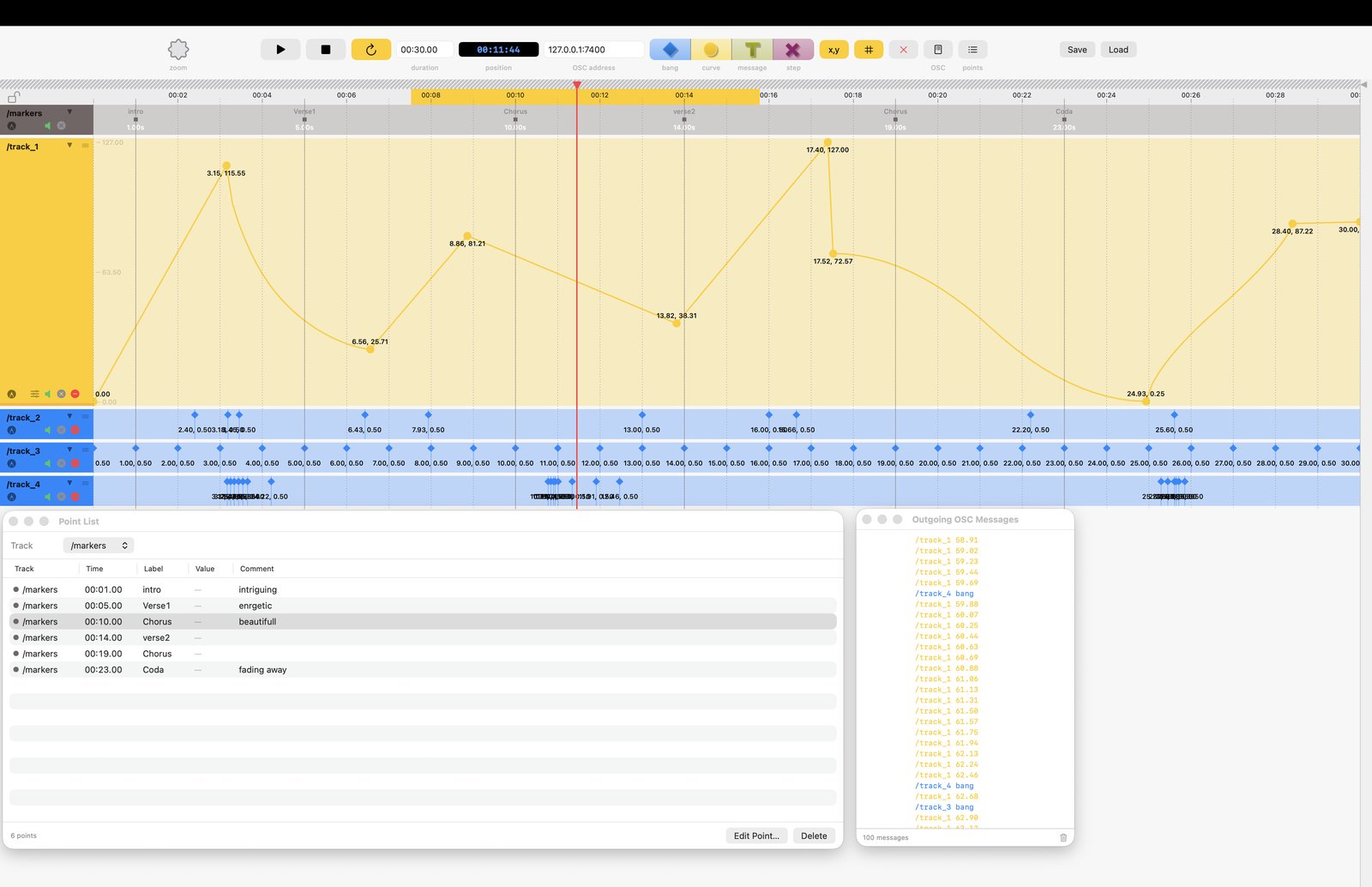The height and width of the screenshot is (887, 1372).
Task: Click the gray X icon on /track_2
Action: (61, 430)
